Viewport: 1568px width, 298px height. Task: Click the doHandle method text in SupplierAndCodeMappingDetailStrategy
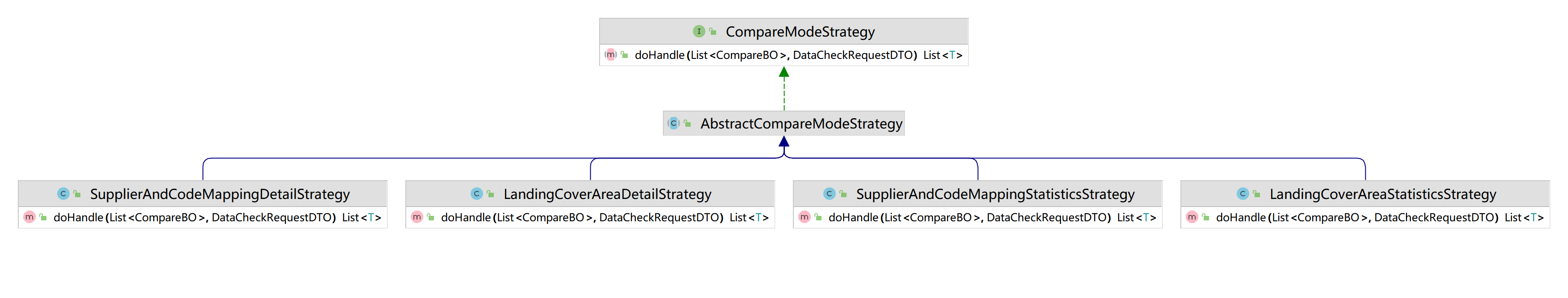pyautogui.click(x=217, y=218)
